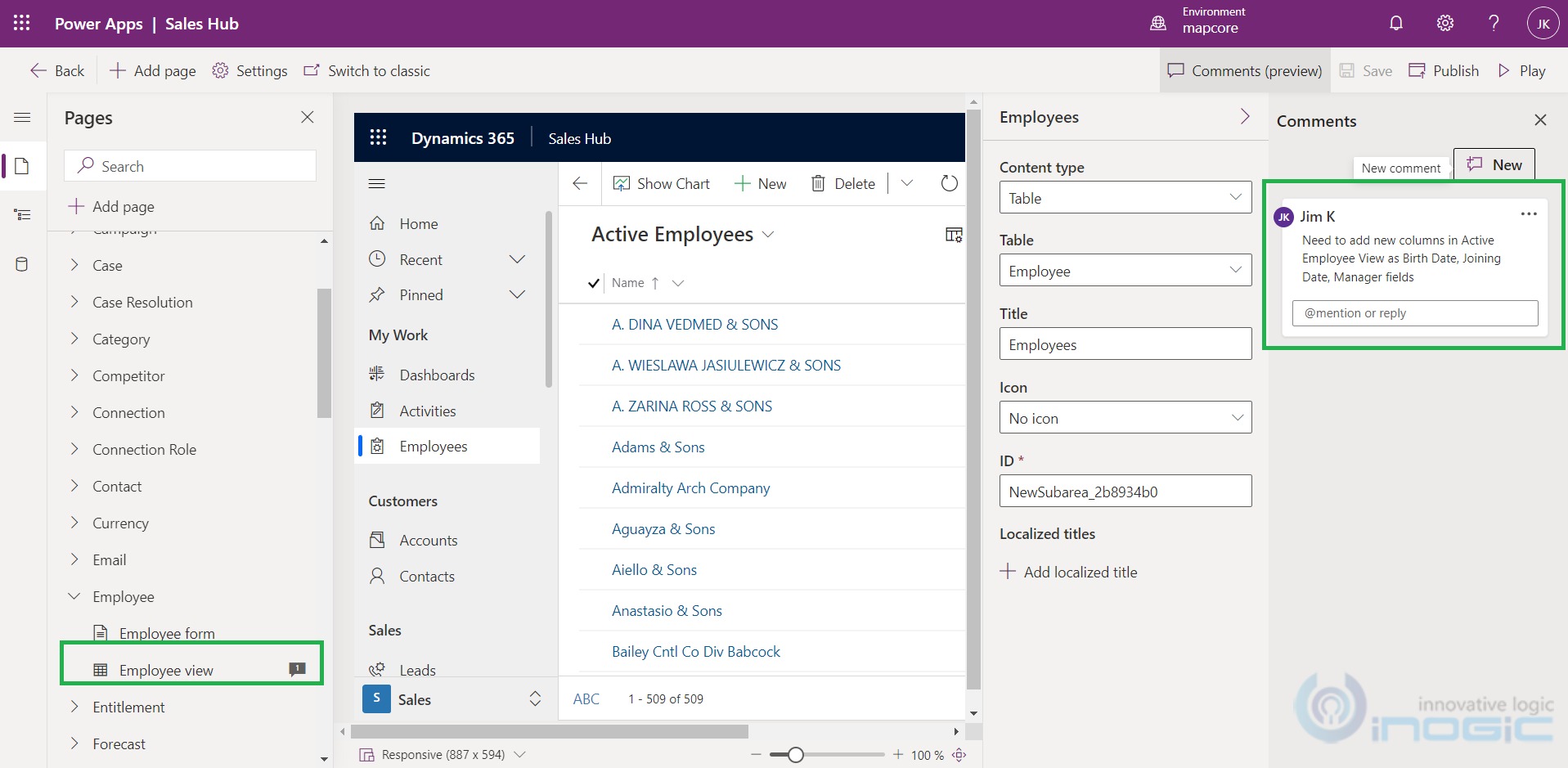Open the more options ellipsis on Jim K's comment
The image size is (1568, 768).
click(1529, 214)
